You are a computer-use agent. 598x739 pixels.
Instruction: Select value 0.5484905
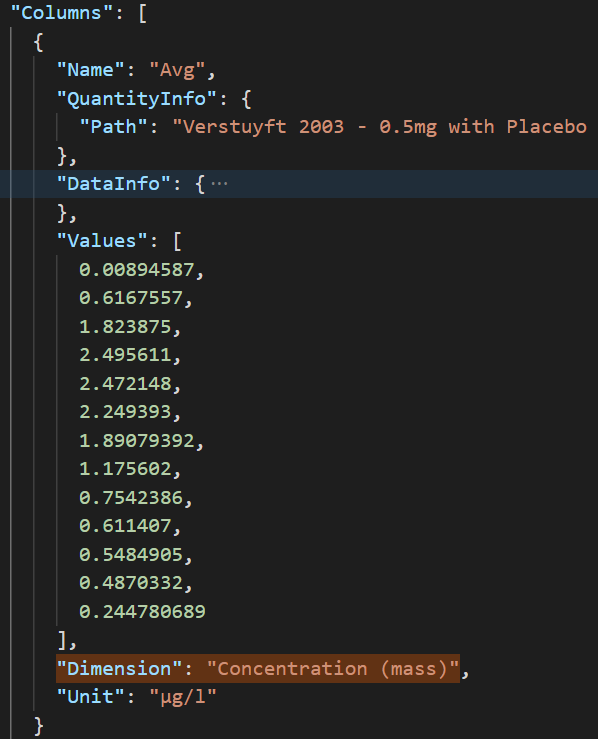(131, 555)
